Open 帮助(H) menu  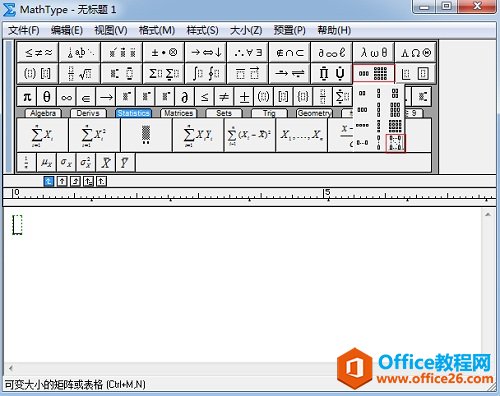click(x=334, y=30)
